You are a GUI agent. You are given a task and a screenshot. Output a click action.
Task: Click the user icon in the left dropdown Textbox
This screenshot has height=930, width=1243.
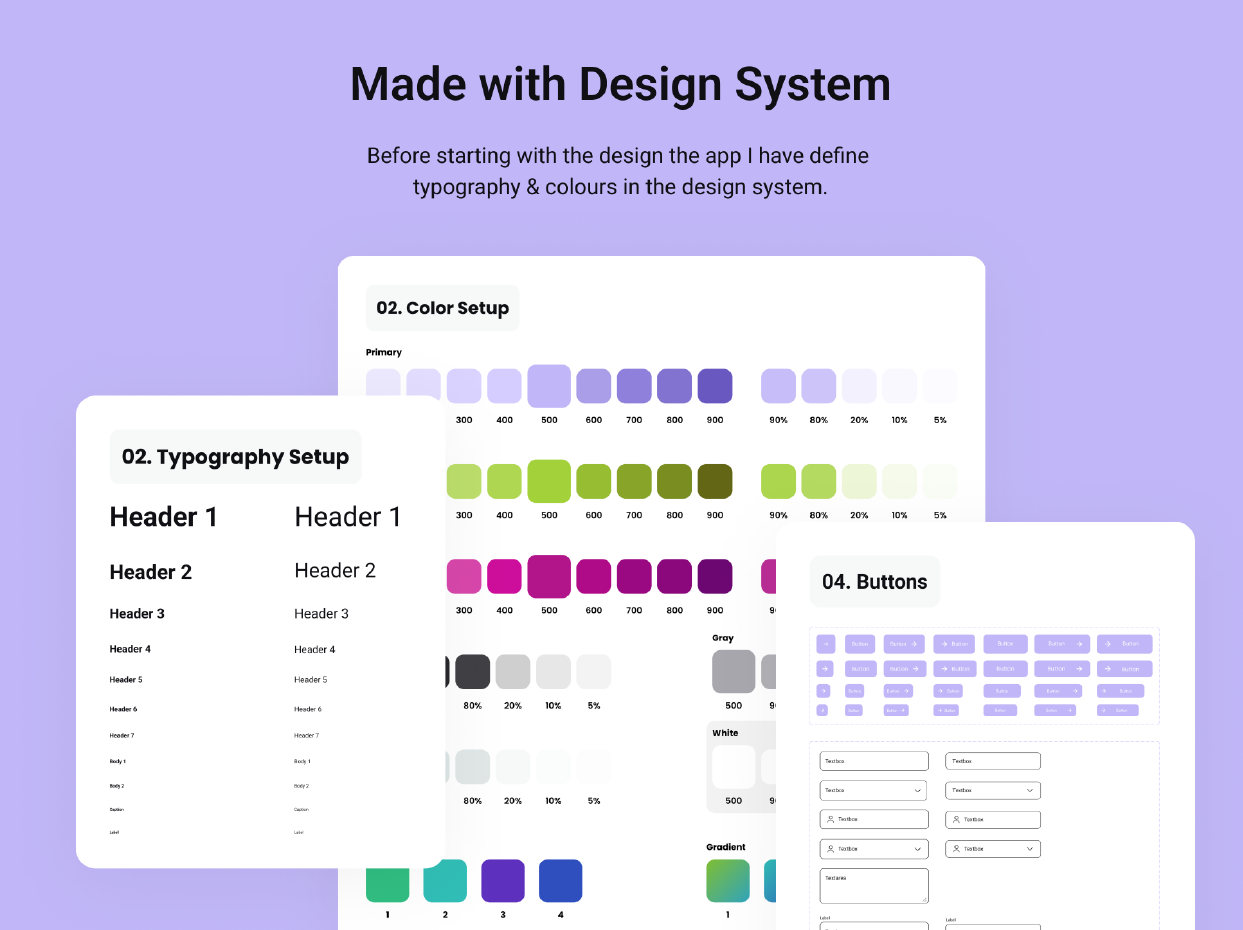pyautogui.click(x=830, y=849)
